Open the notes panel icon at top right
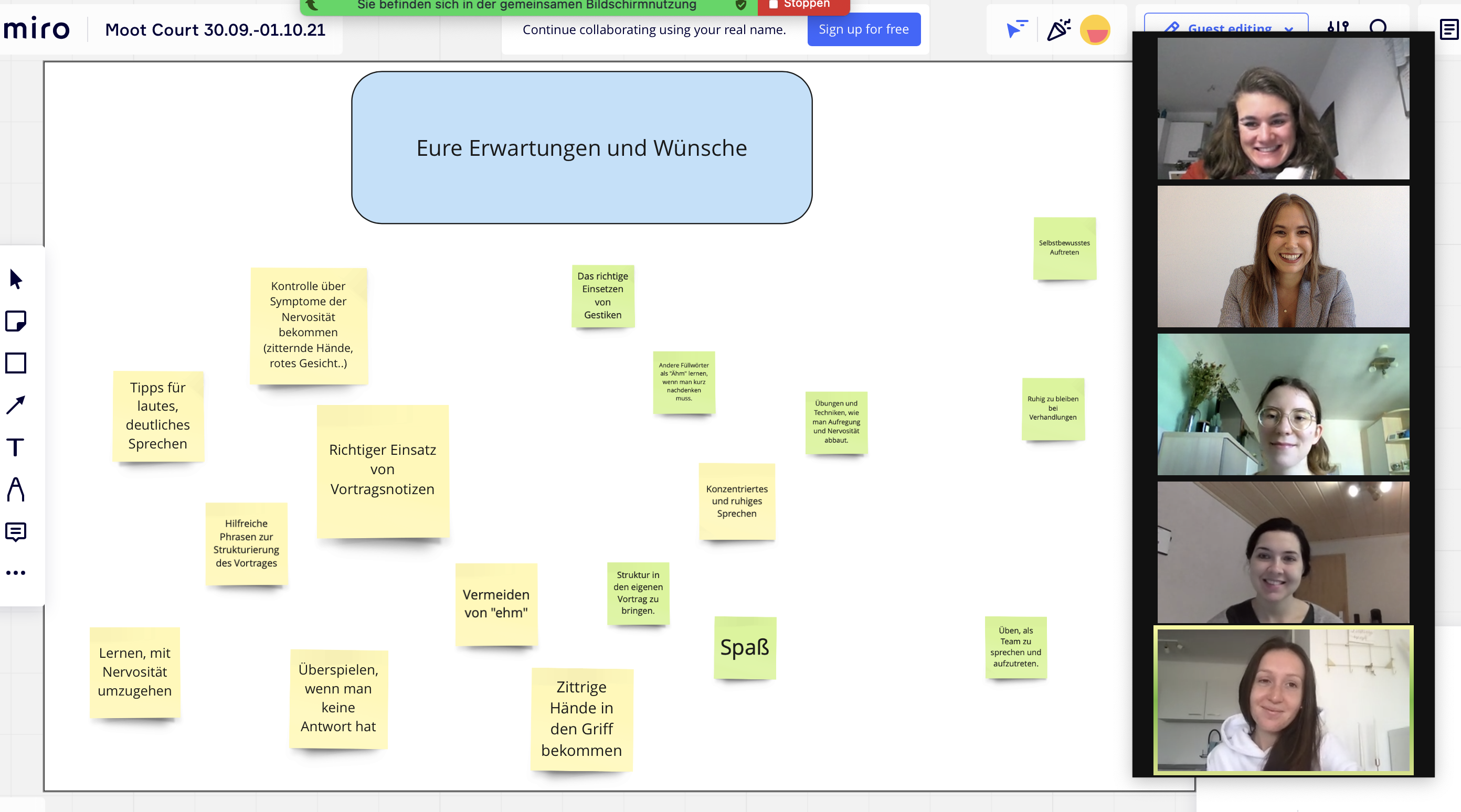Image resolution: width=1461 pixels, height=812 pixels. 1448,29
